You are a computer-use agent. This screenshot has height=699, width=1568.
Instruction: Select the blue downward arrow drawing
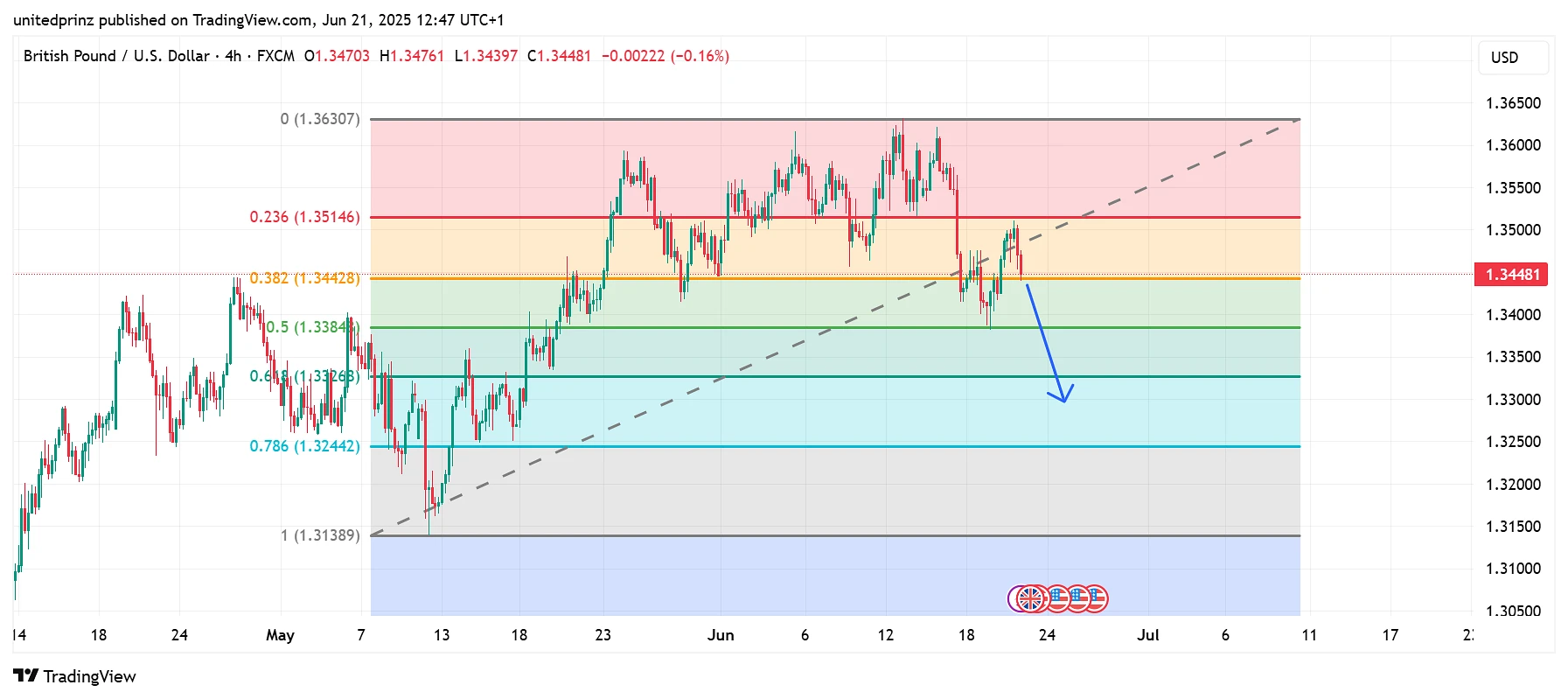click(1048, 342)
